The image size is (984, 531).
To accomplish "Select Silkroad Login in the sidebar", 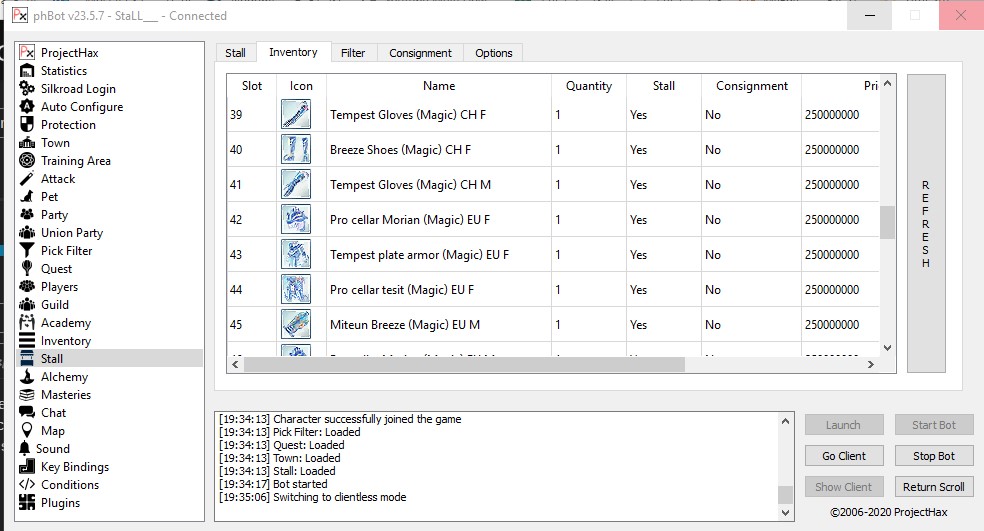I will [77, 89].
